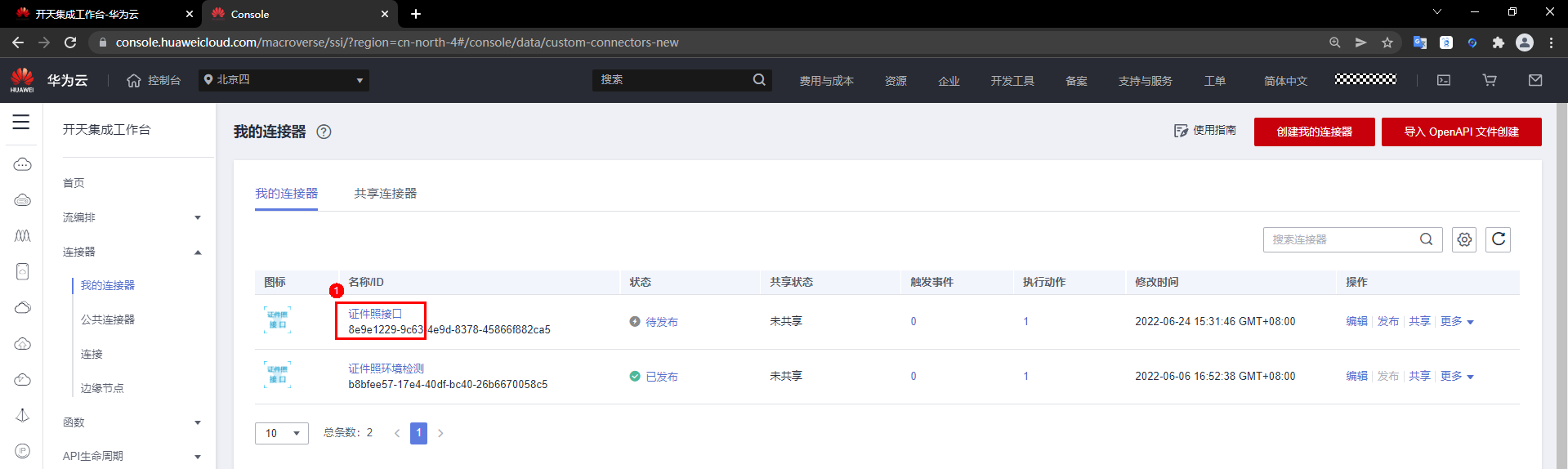Click the circled IP icon in the left rail

point(22,450)
